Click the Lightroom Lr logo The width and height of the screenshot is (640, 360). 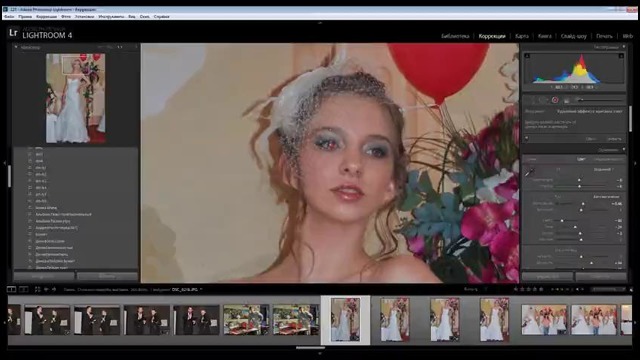(x=13, y=33)
